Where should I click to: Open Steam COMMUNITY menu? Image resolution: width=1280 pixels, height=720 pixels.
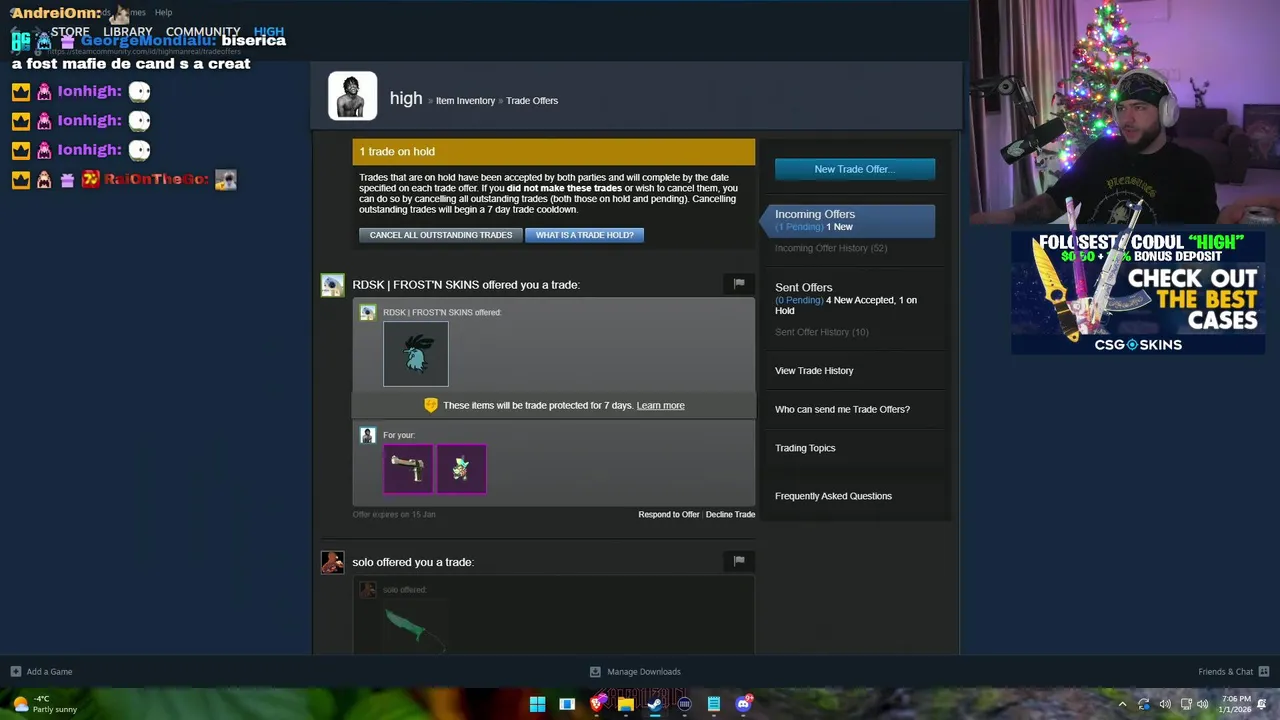[x=203, y=32]
